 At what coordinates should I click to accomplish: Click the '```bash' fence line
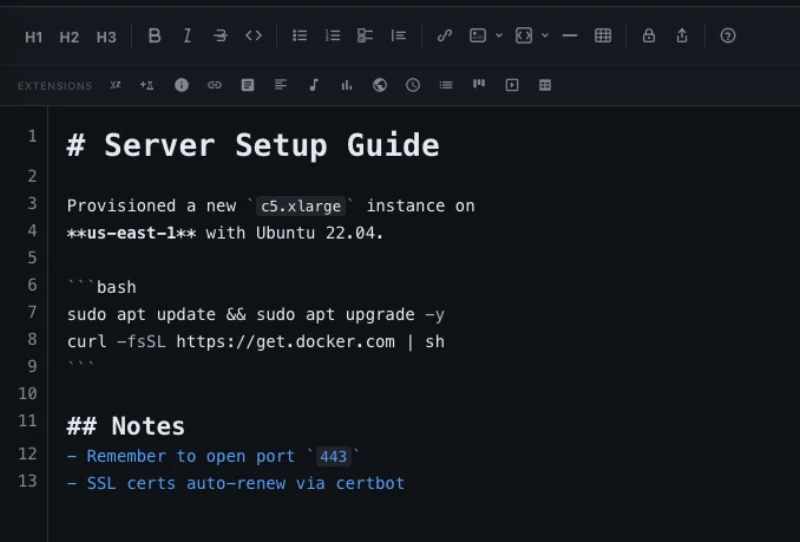(102, 287)
